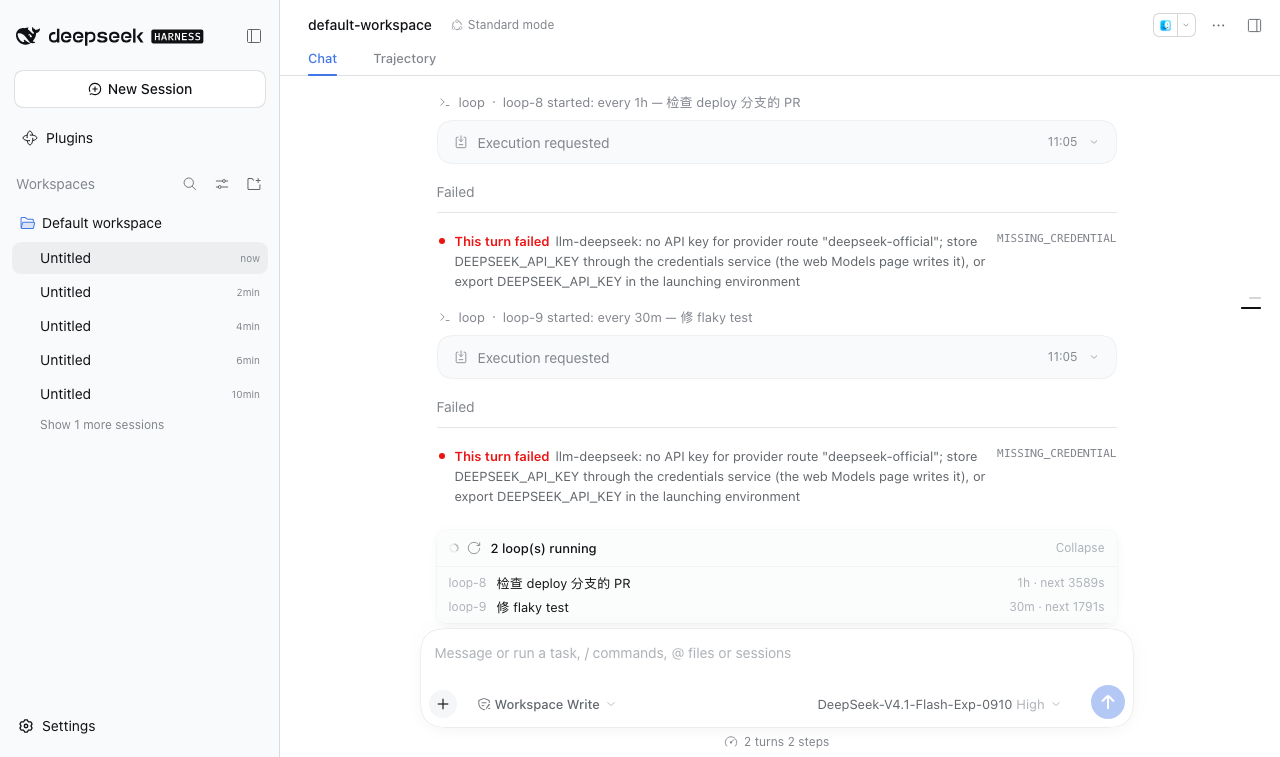Click the 1h · next 3589s timer
This screenshot has height=757, width=1280.
1061,582
